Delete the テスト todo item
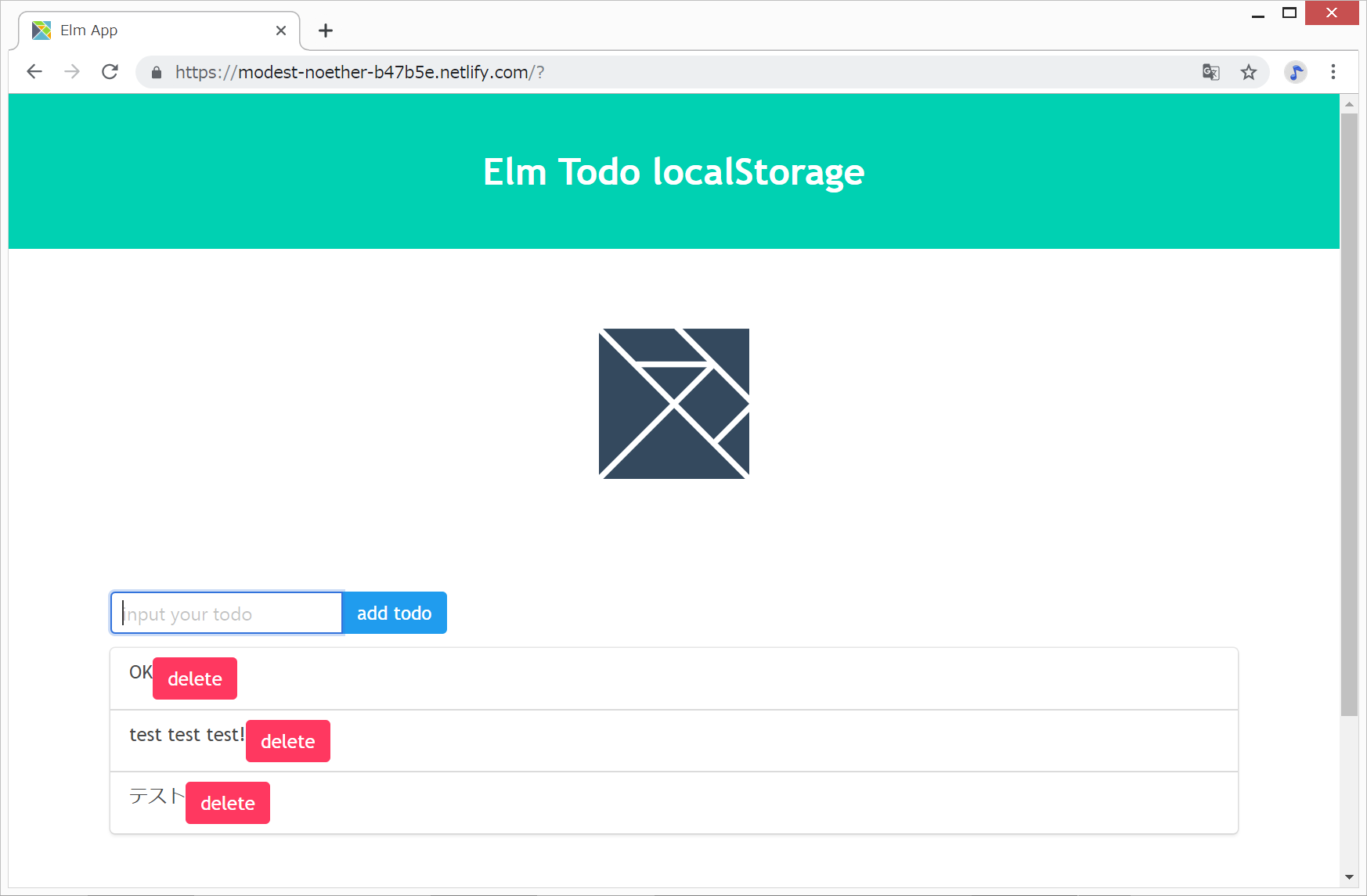The height and width of the screenshot is (896, 1367). tap(228, 803)
